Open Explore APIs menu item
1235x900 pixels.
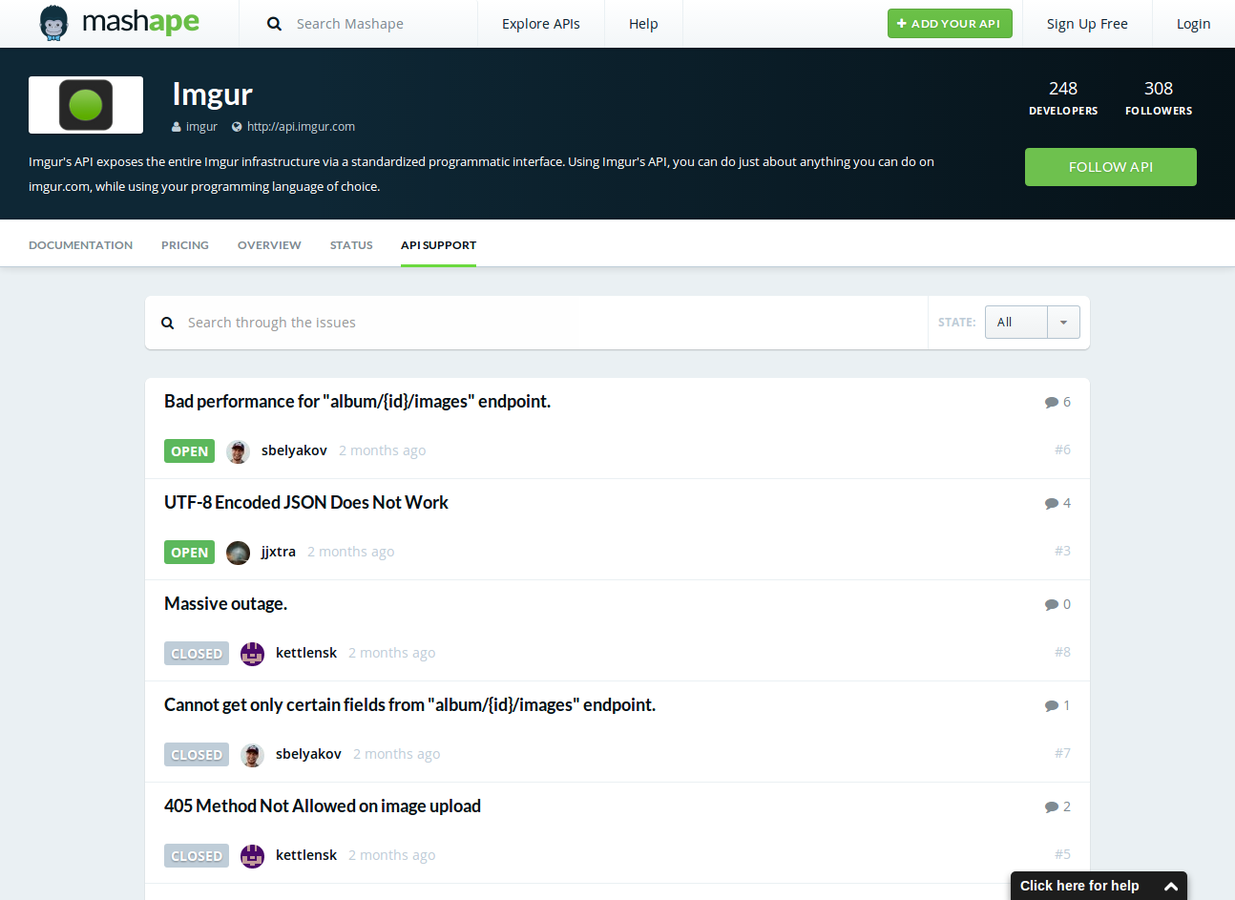point(541,24)
